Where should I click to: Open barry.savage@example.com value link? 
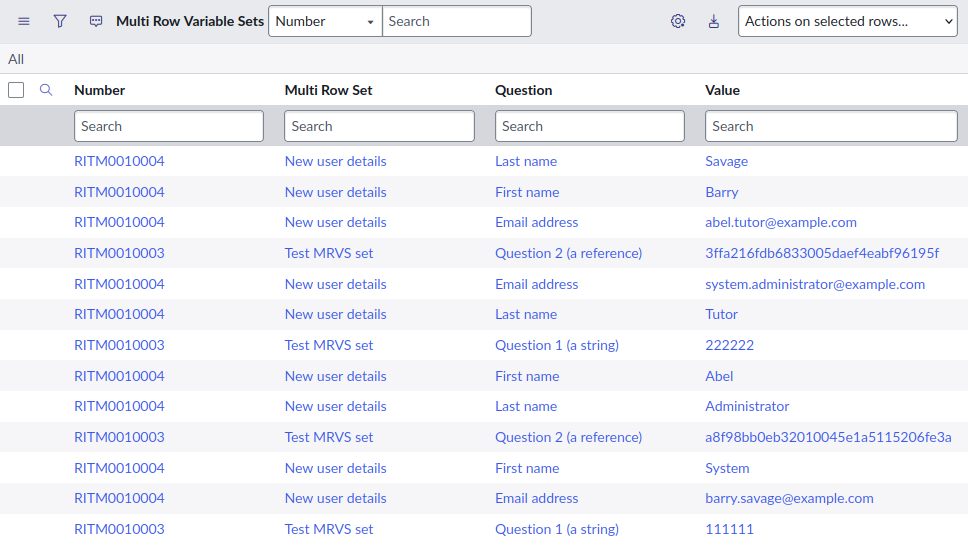(x=790, y=498)
